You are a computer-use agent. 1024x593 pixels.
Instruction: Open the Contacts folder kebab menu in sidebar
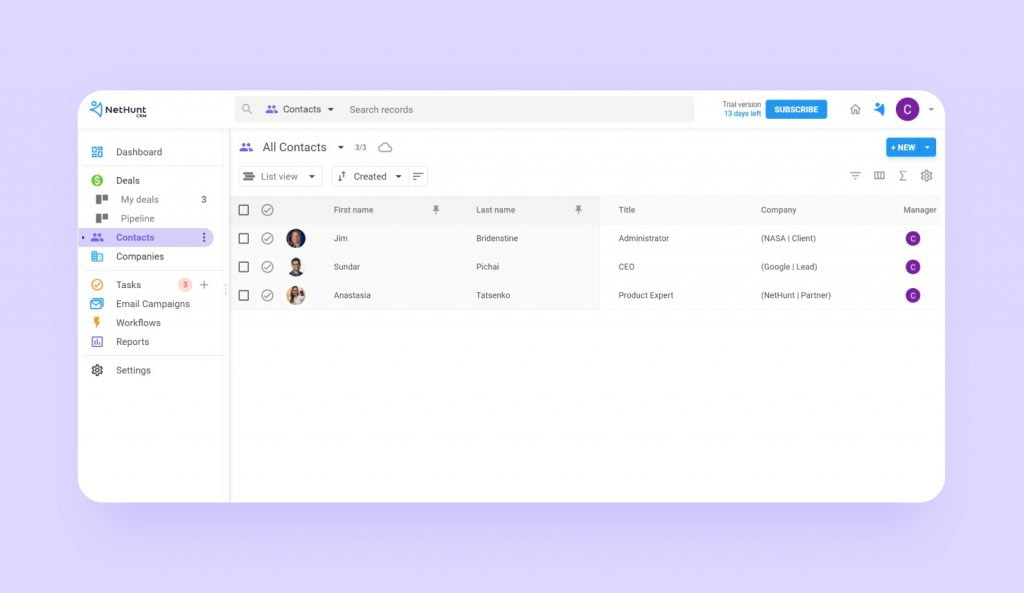click(204, 237)
